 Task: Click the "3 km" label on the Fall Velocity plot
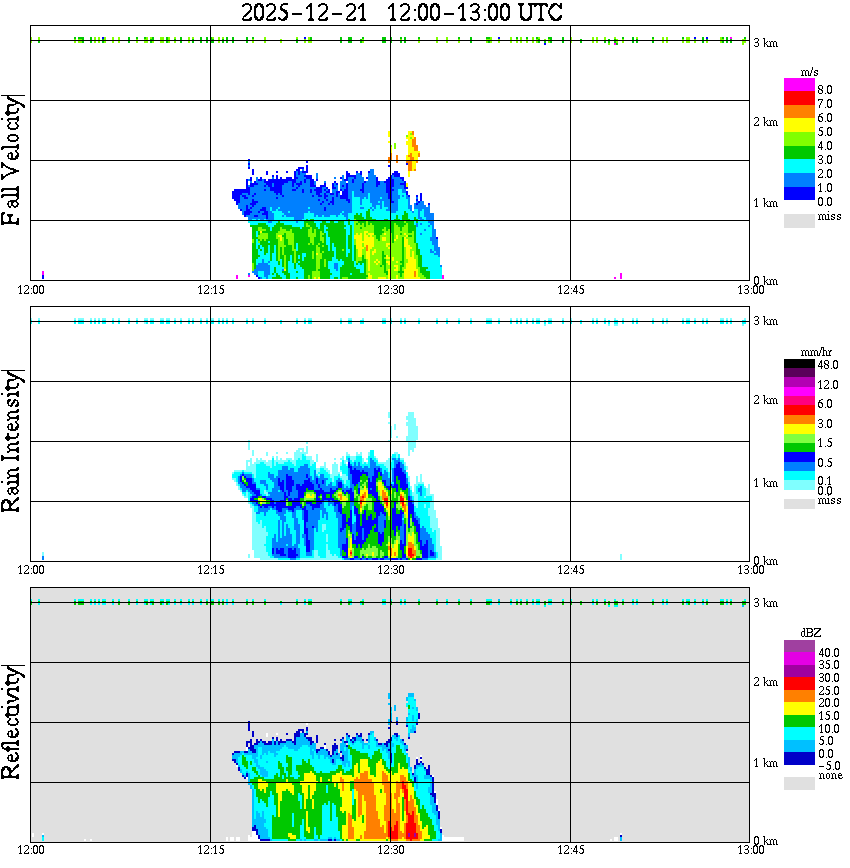click(765, 43)
